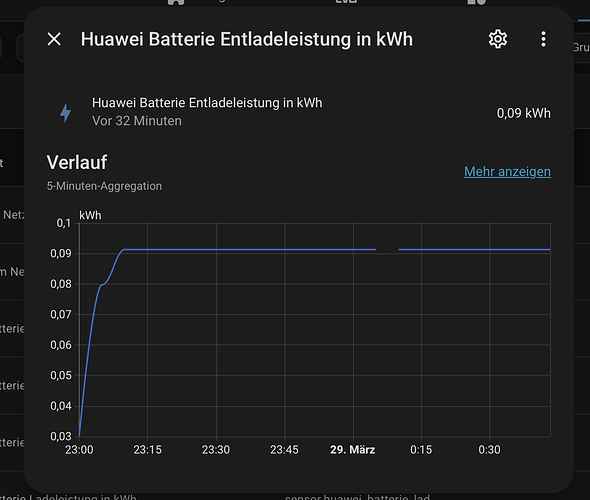This screenshot has width=590, height=500.
Task: Click the '23:30' x-axis label
Action: pos(216,450)
